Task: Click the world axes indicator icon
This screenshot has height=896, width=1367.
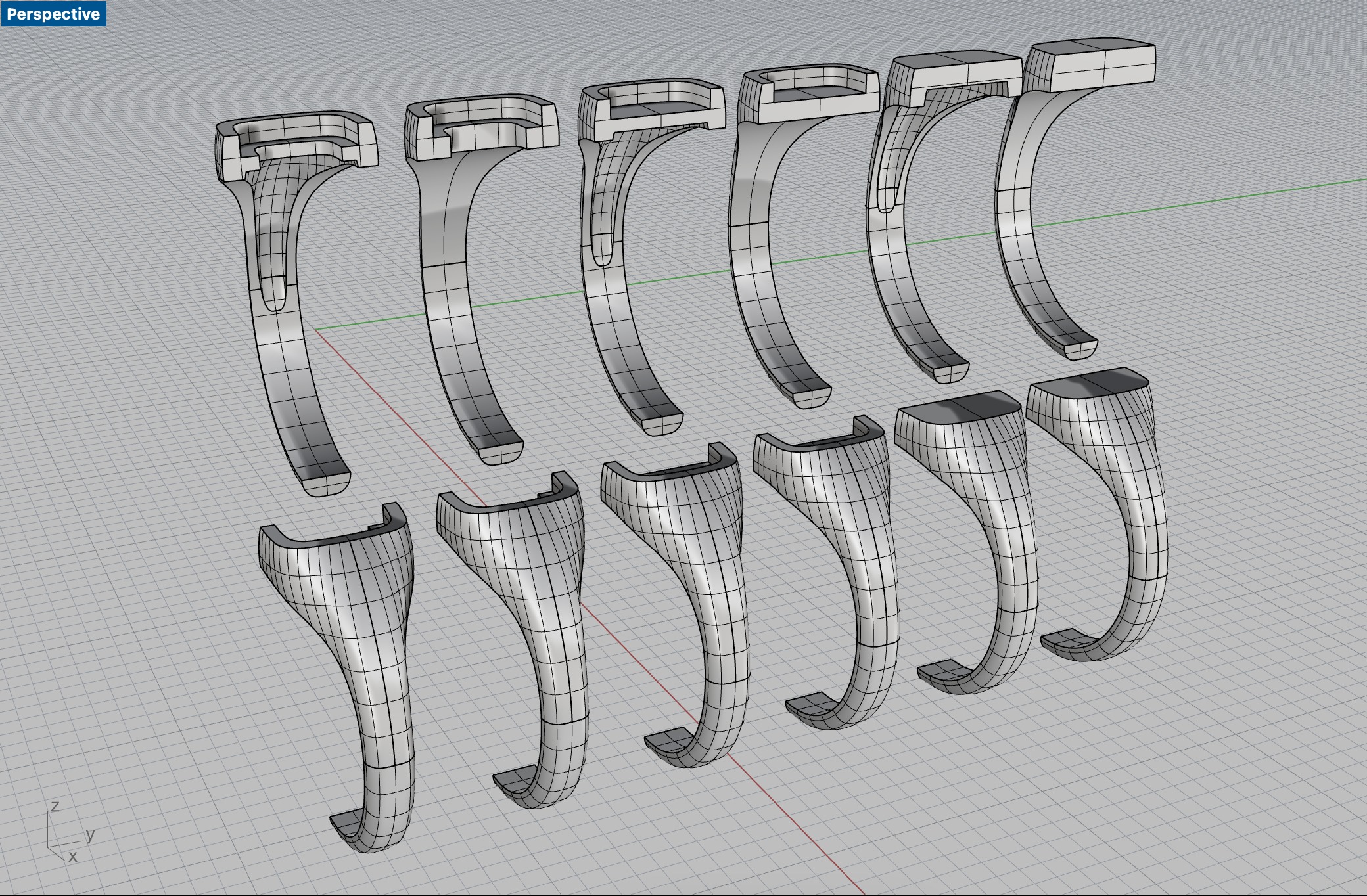Action: tap(71, 832)
